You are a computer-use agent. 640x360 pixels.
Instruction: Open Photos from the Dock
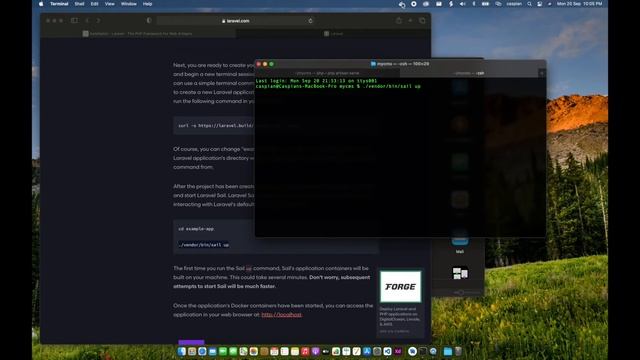coord(253,351)
